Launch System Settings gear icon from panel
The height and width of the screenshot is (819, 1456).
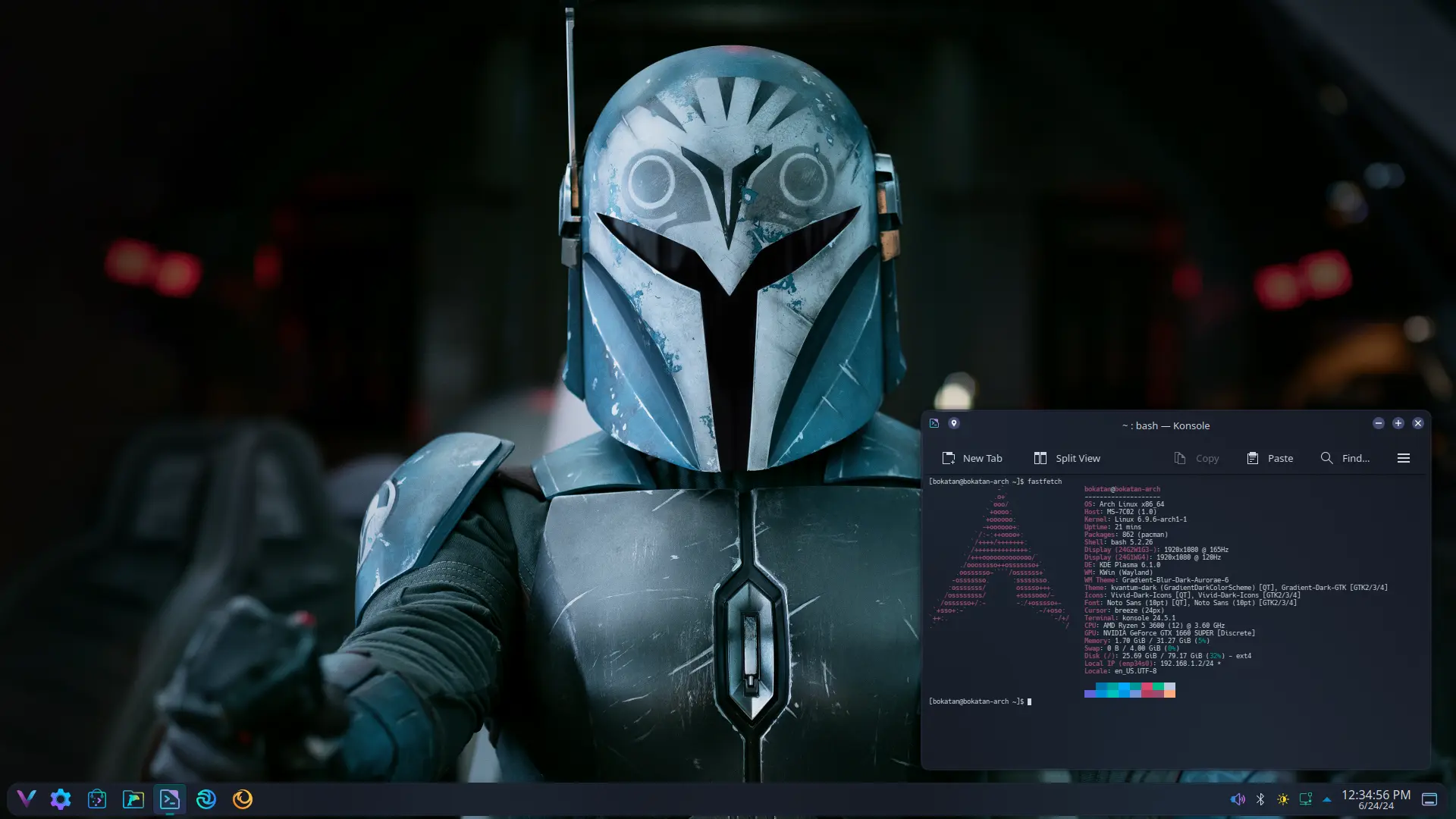61,799
